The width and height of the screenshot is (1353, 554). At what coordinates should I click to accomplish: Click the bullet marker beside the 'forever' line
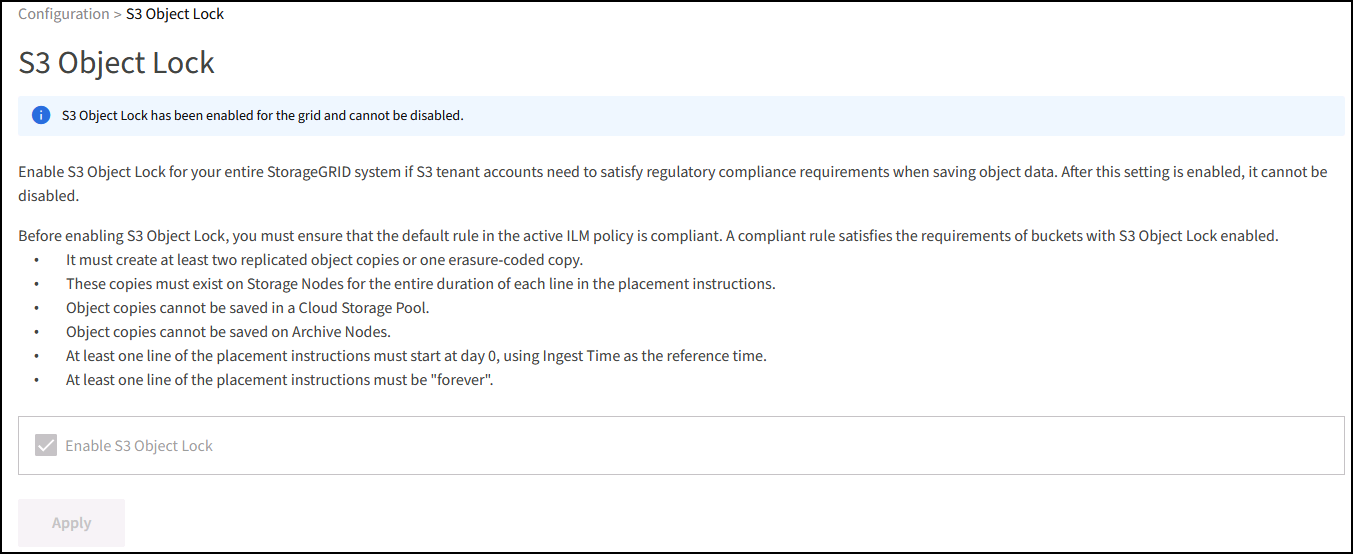[x=37, y=380]
